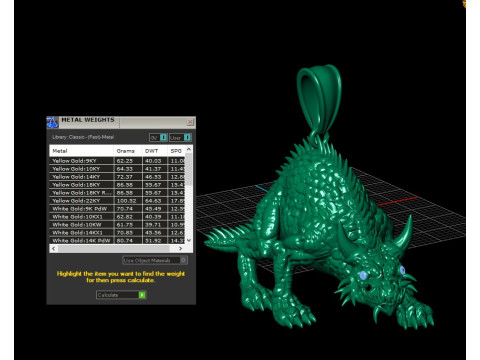Select the White Gold:14KX1 row
Image resolution: width=480 pixels, height=360 pixels.
[x=117, y=233]
